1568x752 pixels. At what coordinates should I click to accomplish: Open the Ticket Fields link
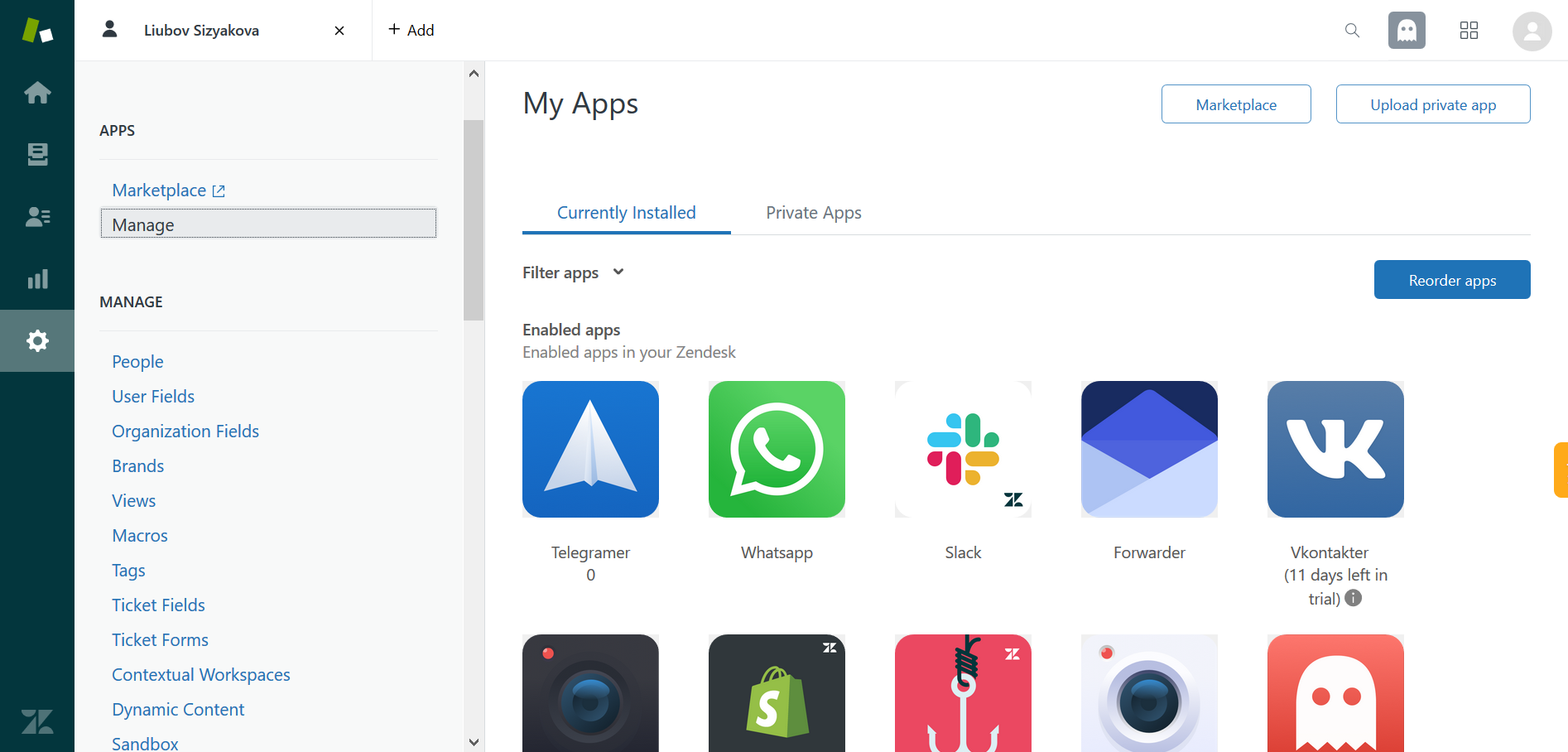tap(158, 605)
